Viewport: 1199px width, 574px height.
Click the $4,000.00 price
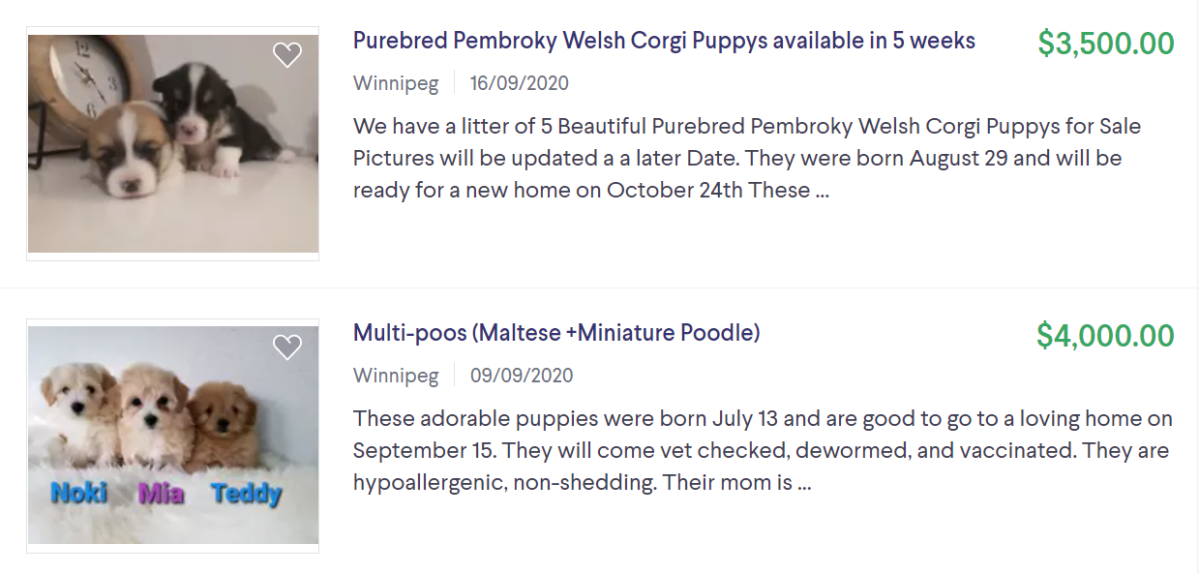(1105, 336)
